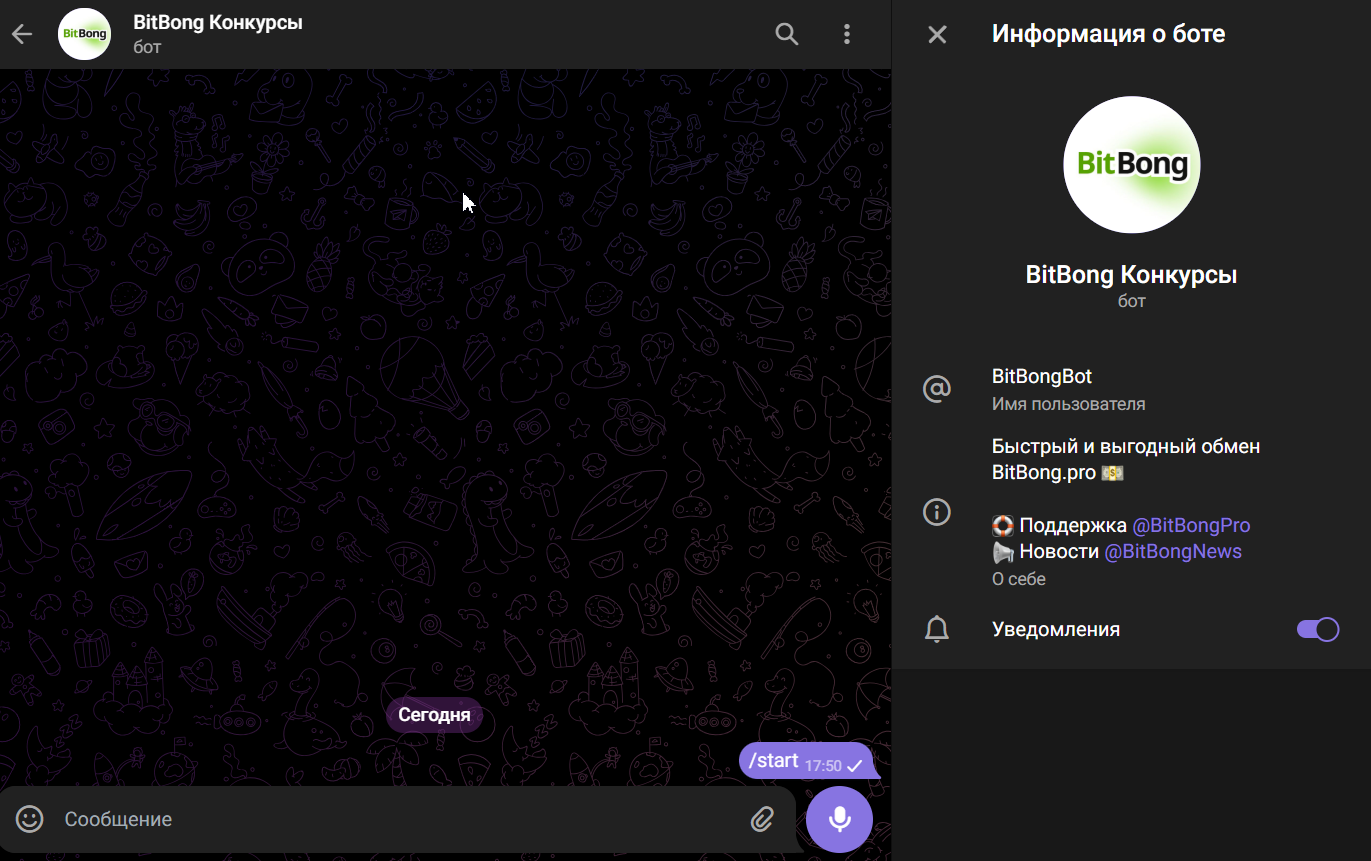Click the 17:50 message timestamp
The width and height of the screenshot is (1371, 861).
823,766
